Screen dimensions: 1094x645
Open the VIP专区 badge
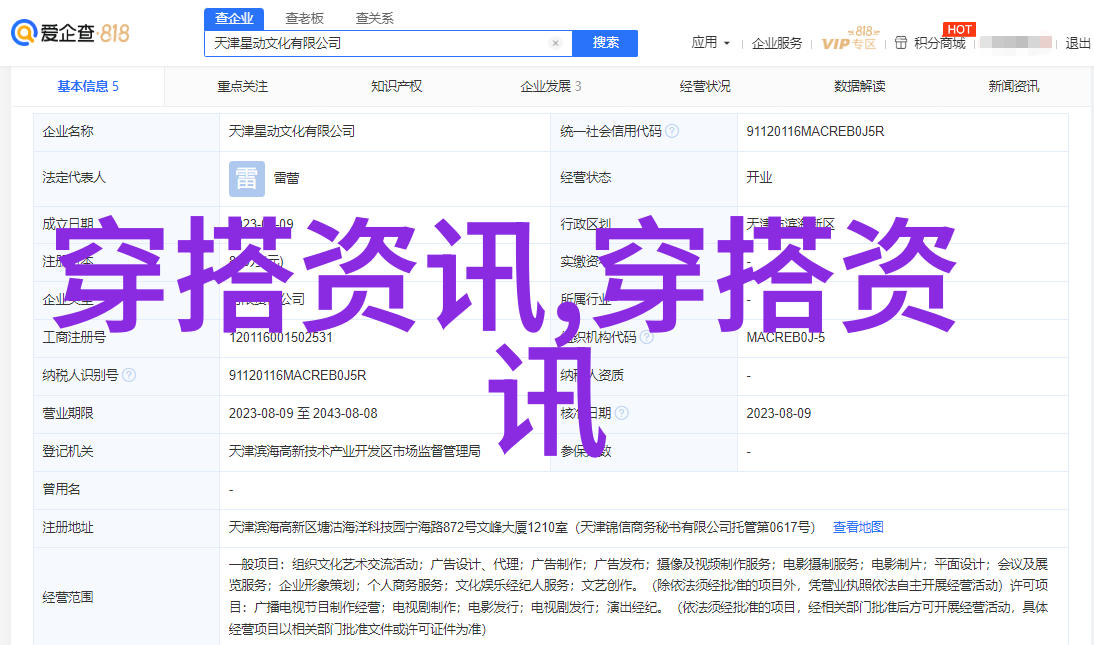pos(848,40)
